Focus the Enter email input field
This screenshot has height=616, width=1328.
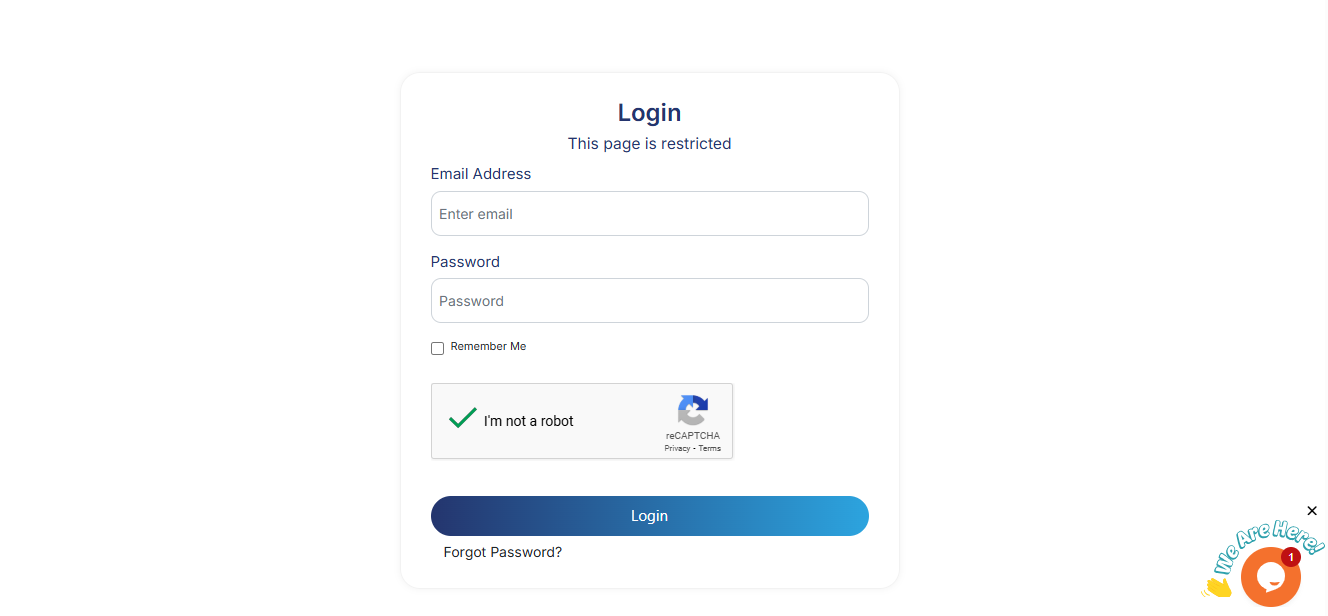pos(649,214)
